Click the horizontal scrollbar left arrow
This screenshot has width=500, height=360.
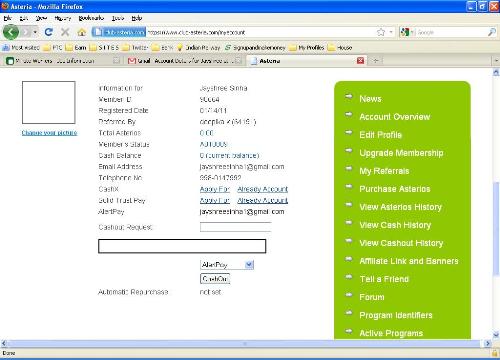(x=4, y=343)
